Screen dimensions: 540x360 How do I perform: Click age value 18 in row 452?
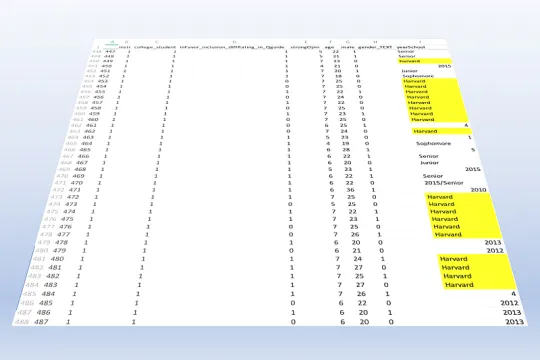(338, 76)
